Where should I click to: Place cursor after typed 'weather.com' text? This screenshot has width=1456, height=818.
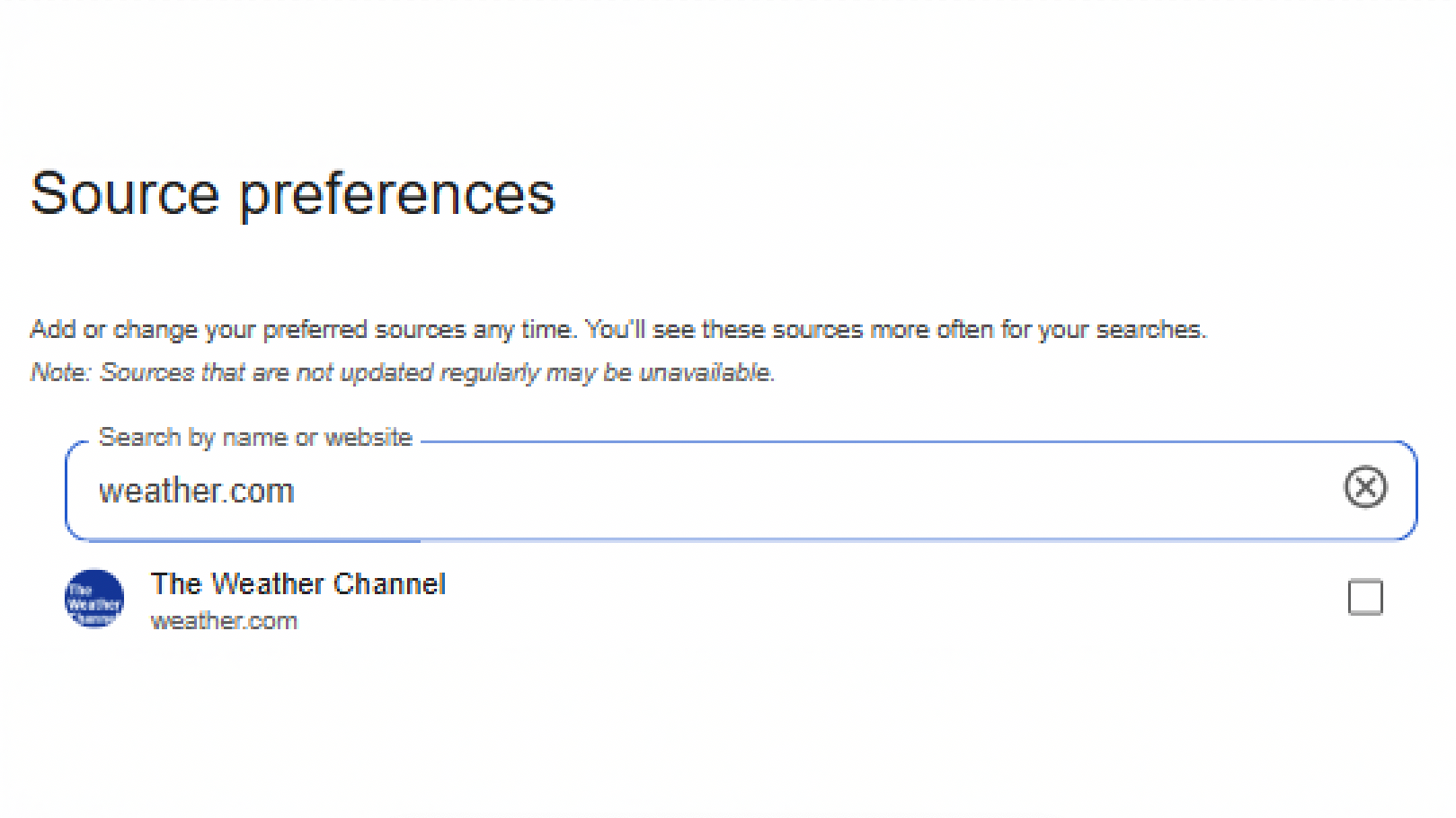coord(297,492)
